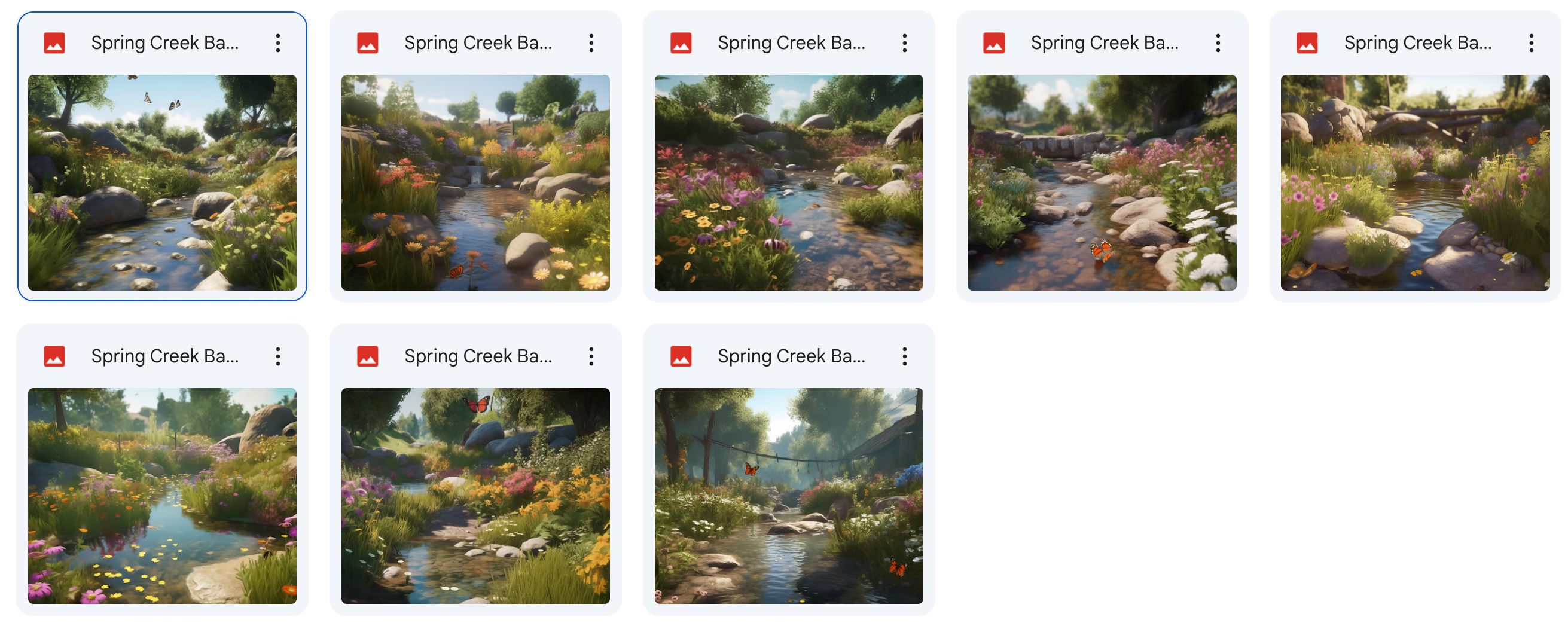Select the thumbnail showing a rope bridge and hut
Image resolution: width=1568 pixels, height=635 pixels.
pyautogui.click(x=788, y=496)
